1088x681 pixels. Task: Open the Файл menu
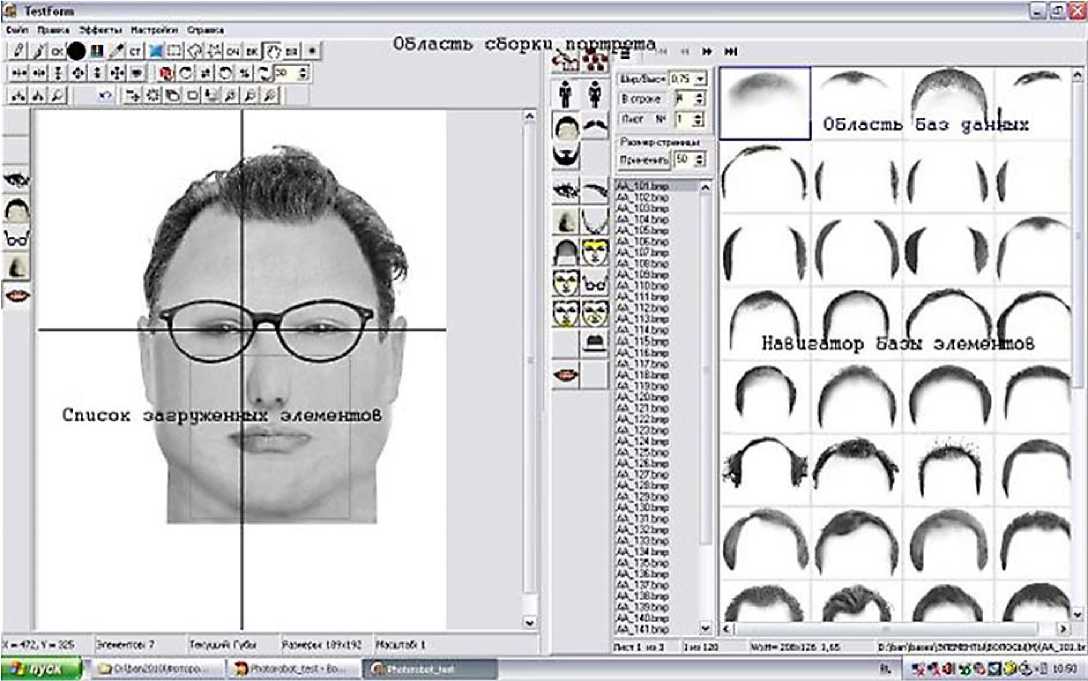(16, 30)
